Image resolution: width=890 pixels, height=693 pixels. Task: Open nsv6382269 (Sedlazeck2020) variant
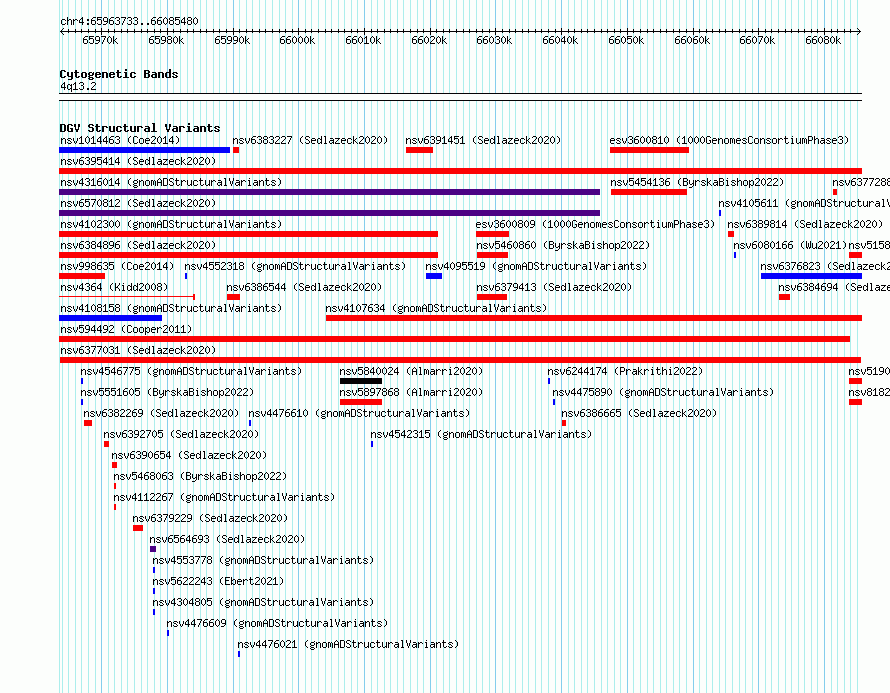(161, 413)
